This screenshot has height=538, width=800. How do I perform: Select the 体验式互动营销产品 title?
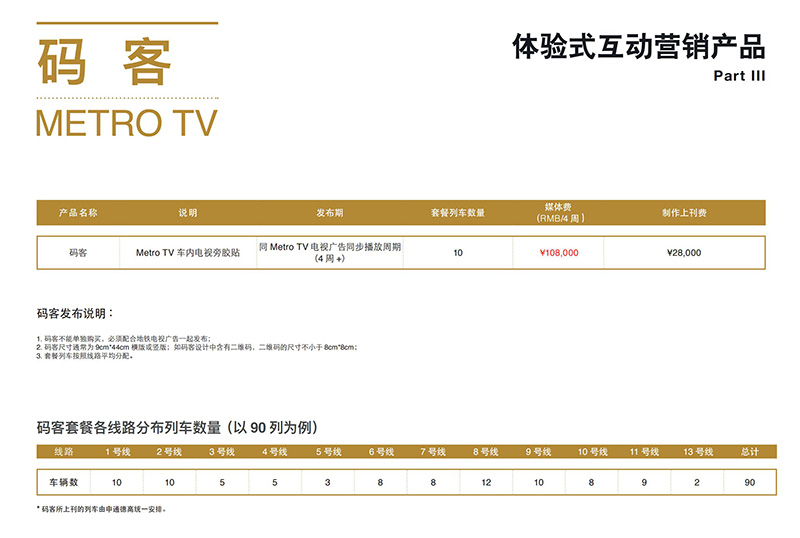pos(638,46)
